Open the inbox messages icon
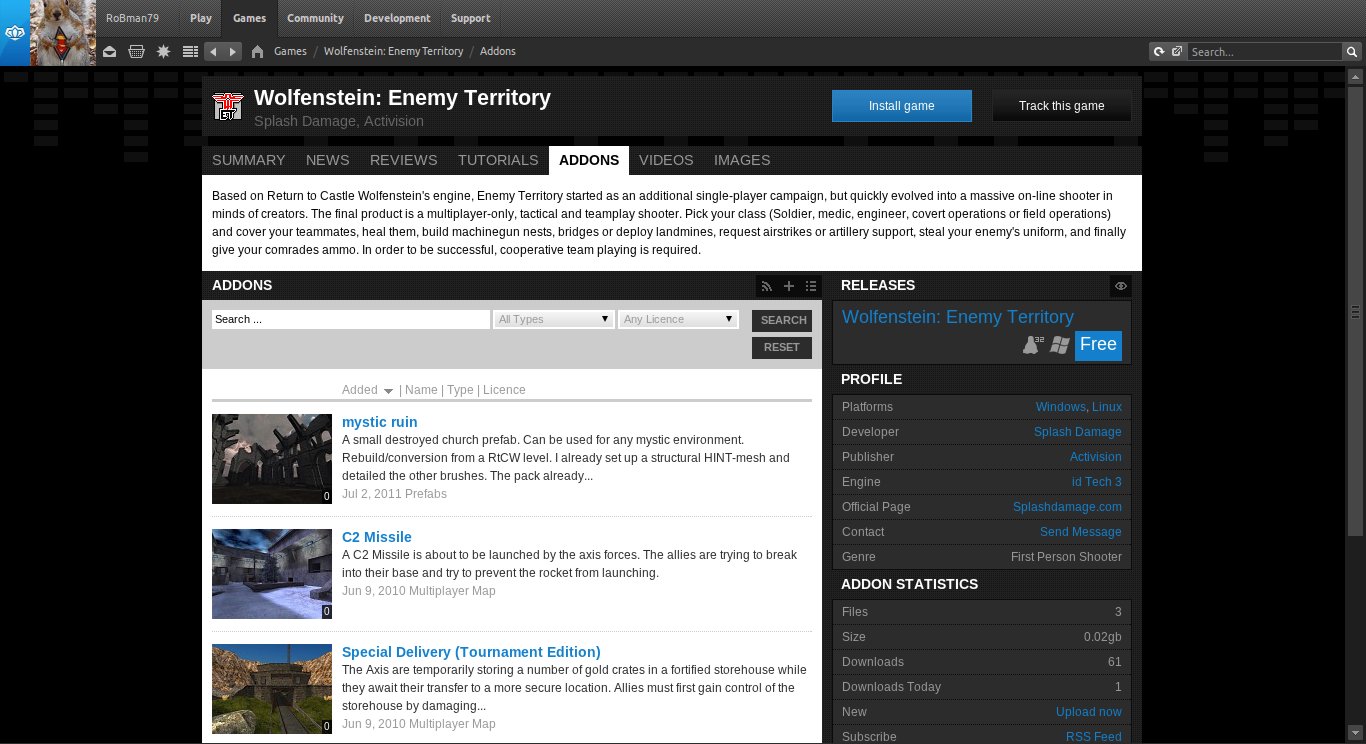The image size is (1366, 744). [110, 52]
